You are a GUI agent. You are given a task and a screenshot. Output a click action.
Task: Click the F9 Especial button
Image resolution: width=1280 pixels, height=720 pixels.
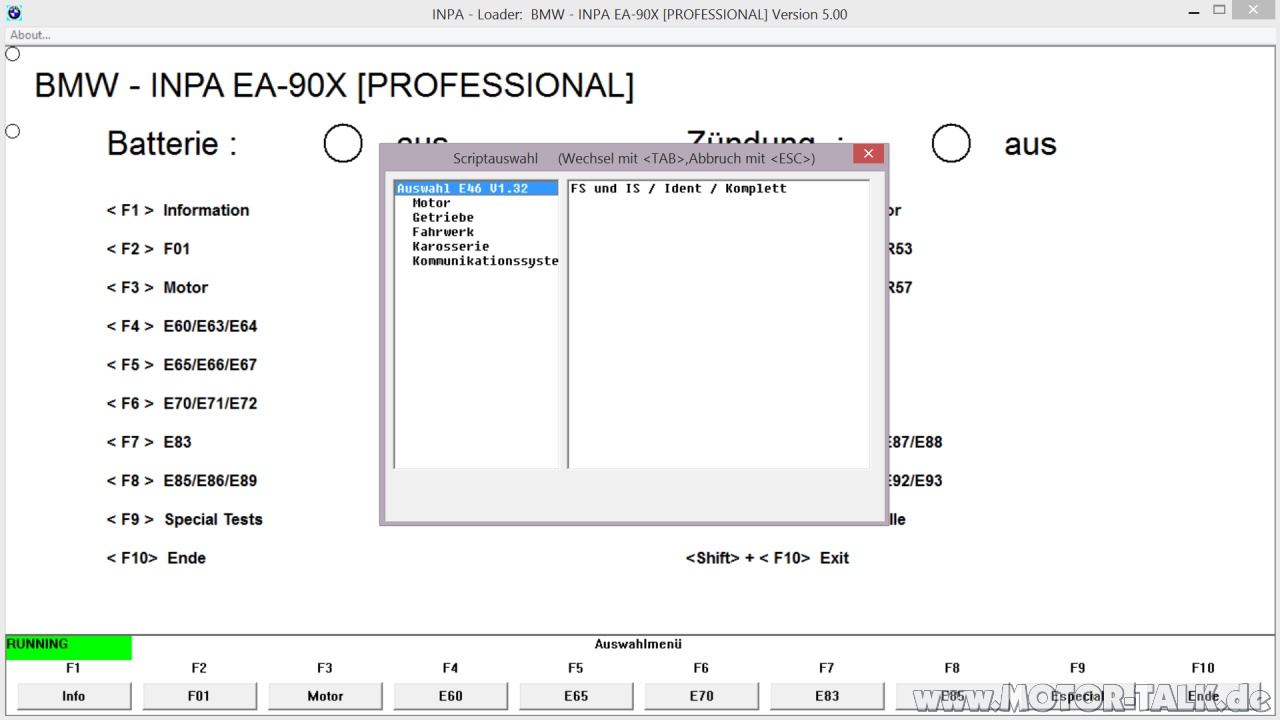point(1078,696)
